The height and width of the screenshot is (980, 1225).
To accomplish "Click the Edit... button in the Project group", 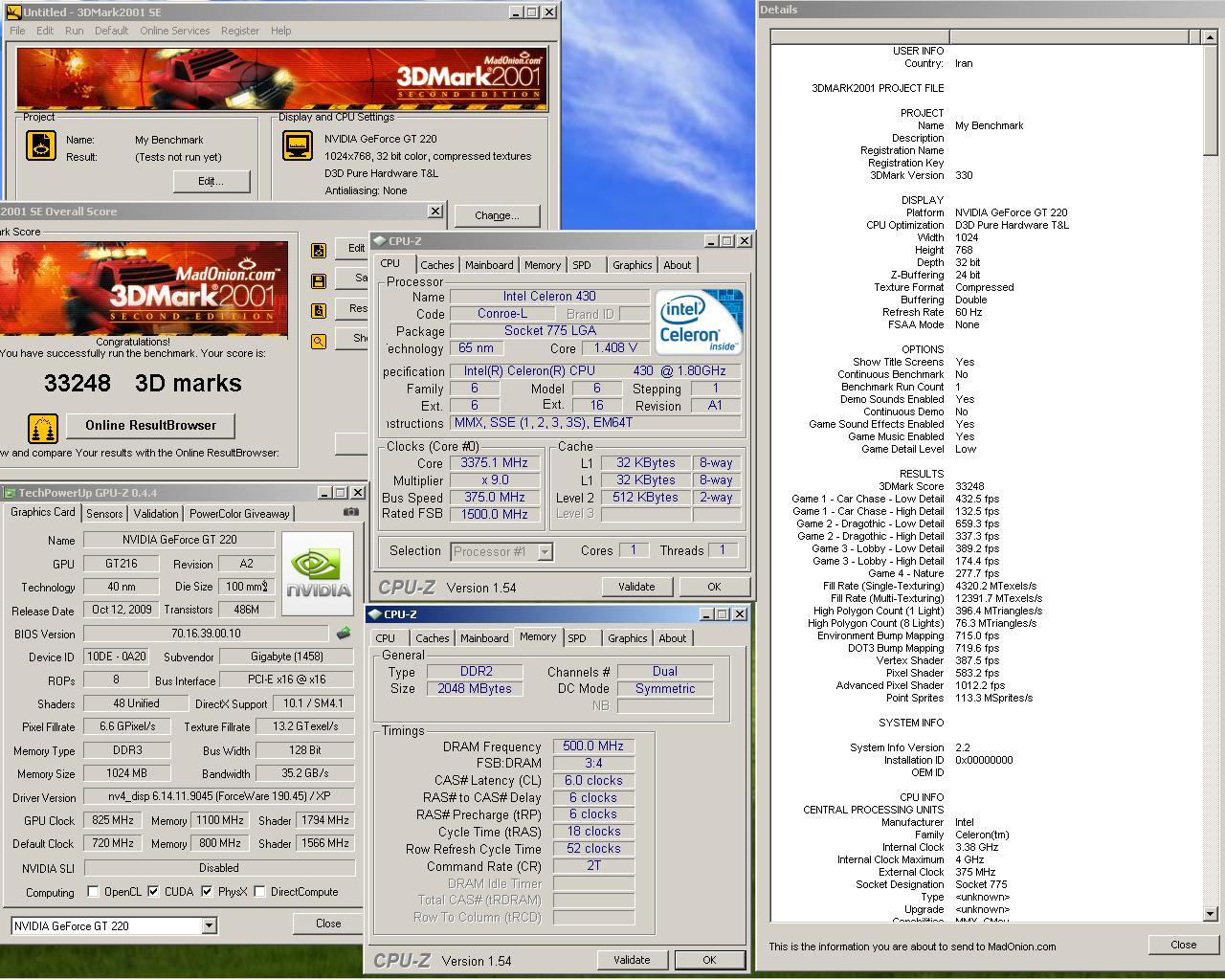I will point(212,181).
